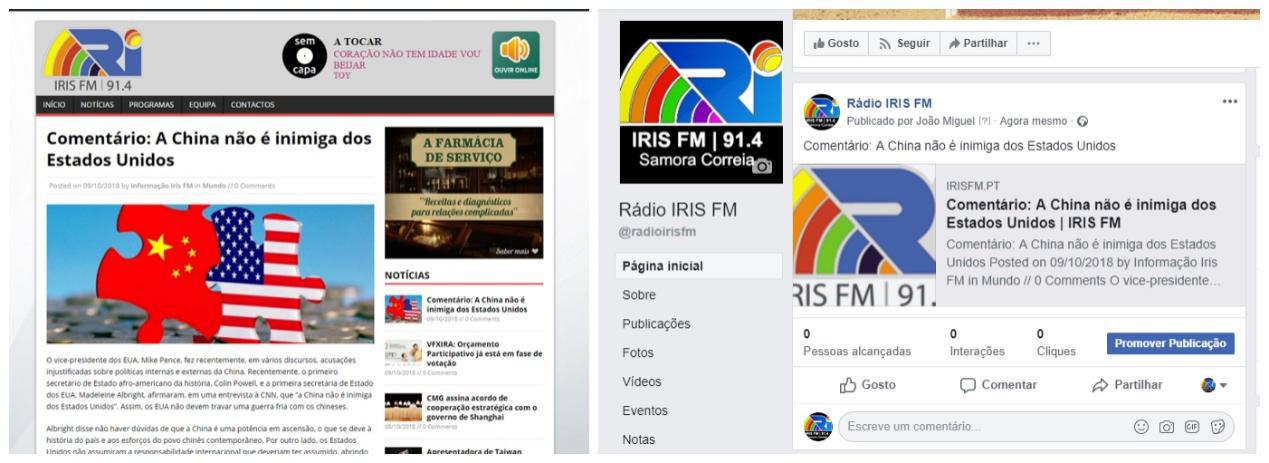The width and height of the screenshot is (1269, 463).
Task: Click the sticker icon in comment box
Action: pos(1216,427)
